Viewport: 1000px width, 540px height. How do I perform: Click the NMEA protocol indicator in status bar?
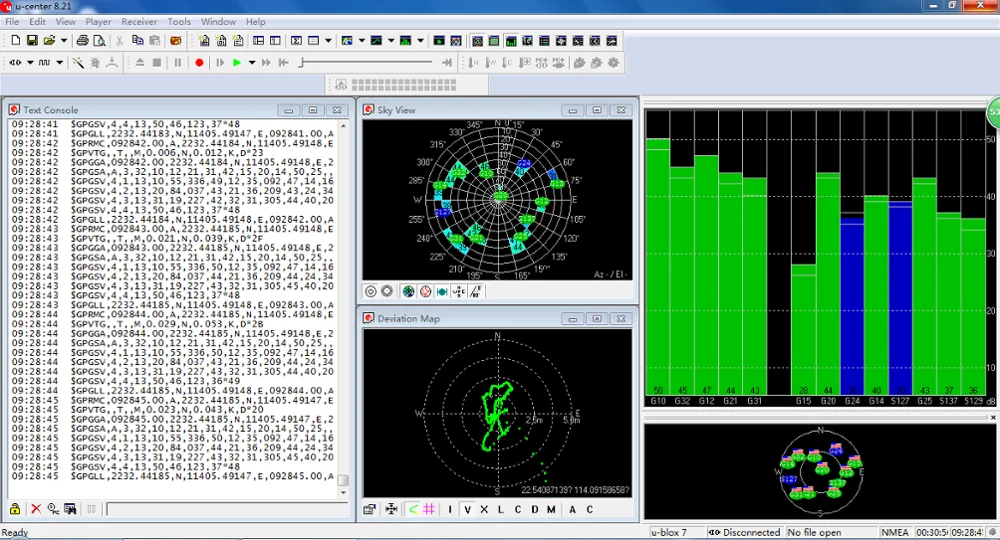point(894,533)
